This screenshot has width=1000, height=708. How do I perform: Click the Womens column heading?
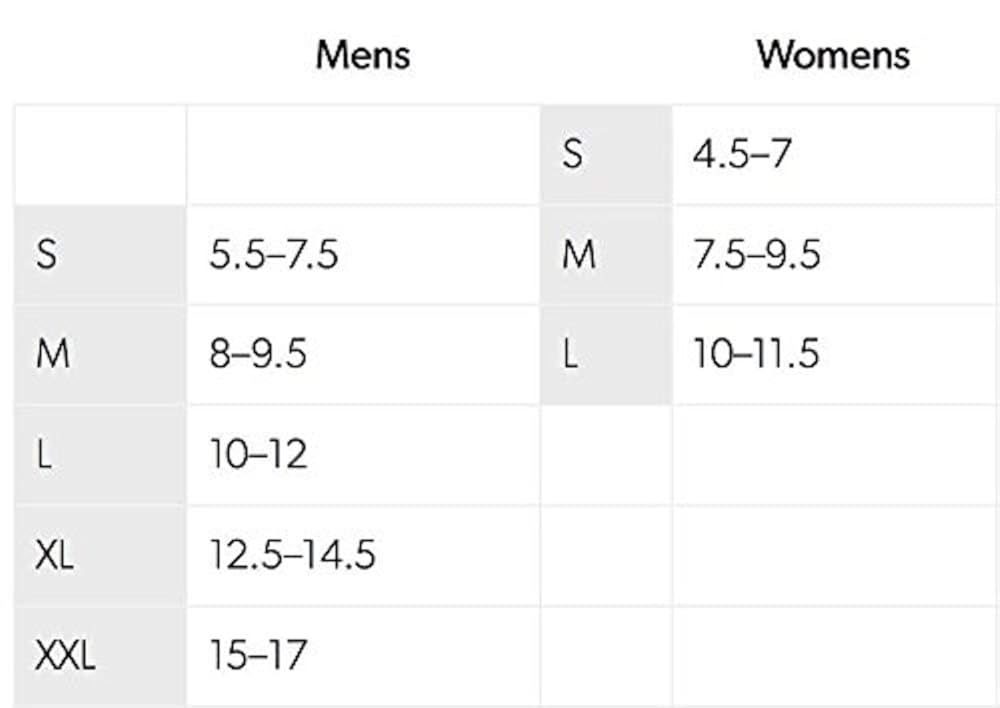tap(833, 55)
